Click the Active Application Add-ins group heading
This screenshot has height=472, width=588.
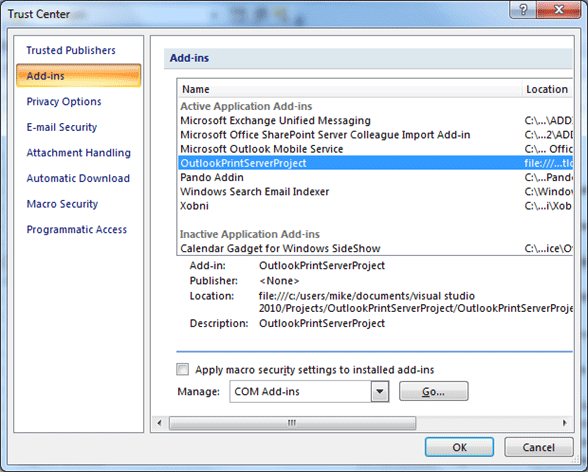[246, 106]
